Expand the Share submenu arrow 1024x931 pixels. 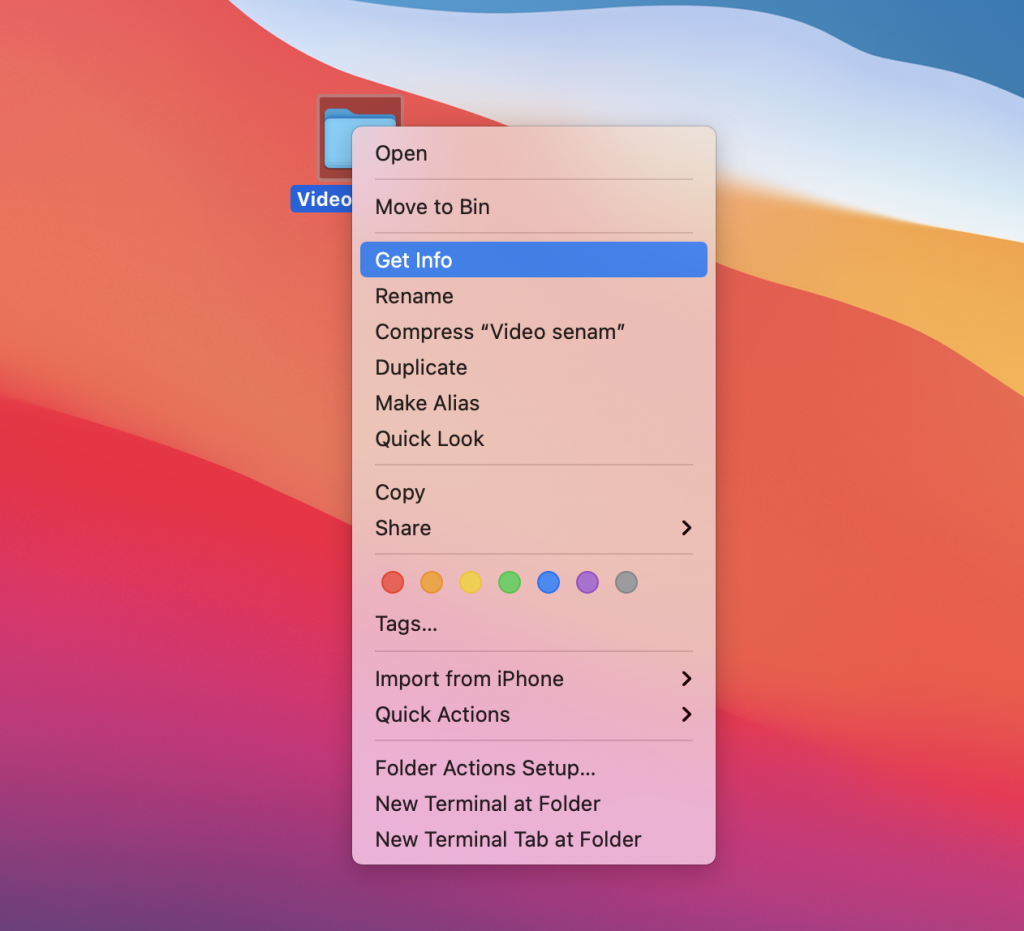tap(686, 528)
